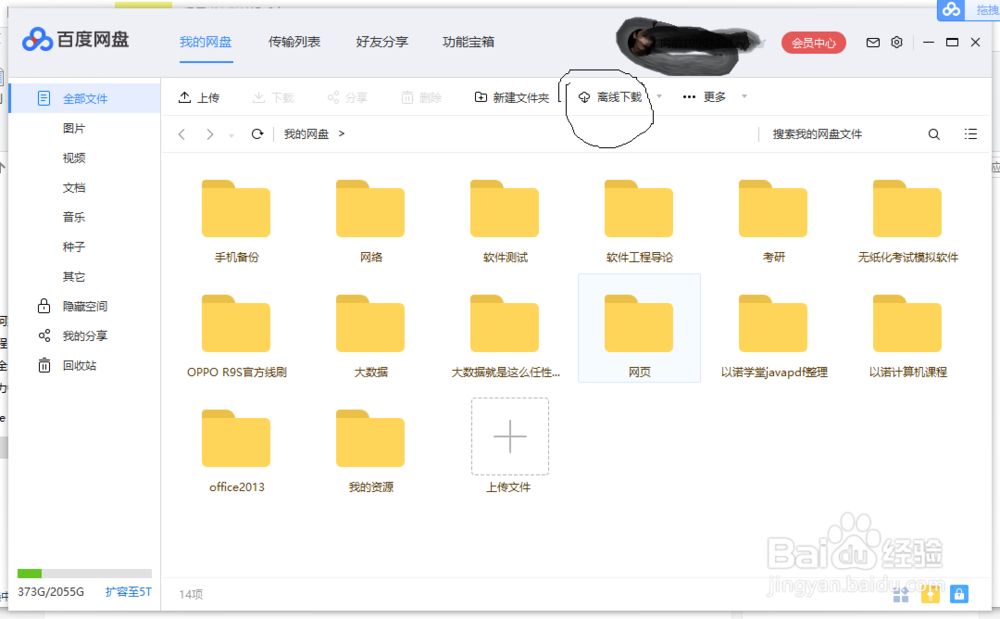This screenshot has height=619, width=1000.
Task: Click the blue lock icon bottom right
Action: pos(959,594)
